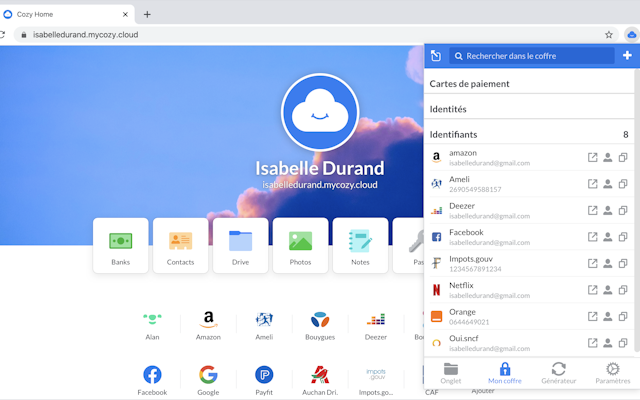Bookmark this page with the star
This screenshot has width=640, height=400.
[608, 34]
